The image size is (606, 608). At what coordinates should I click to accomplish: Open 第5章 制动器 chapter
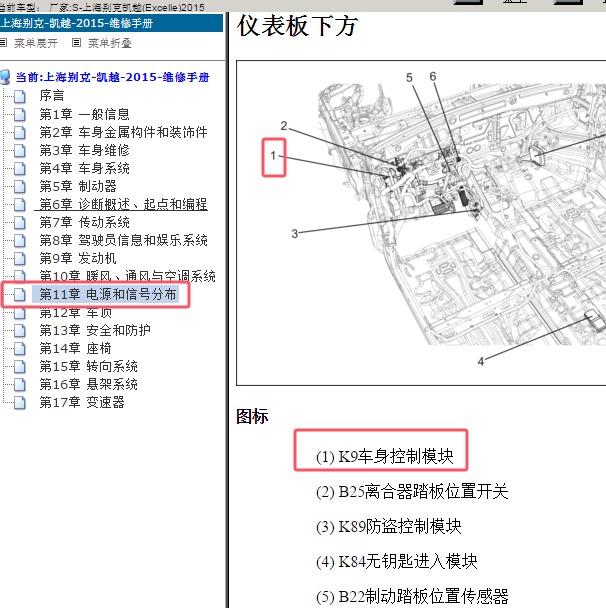pyautogui.click(x=78, y=186)
